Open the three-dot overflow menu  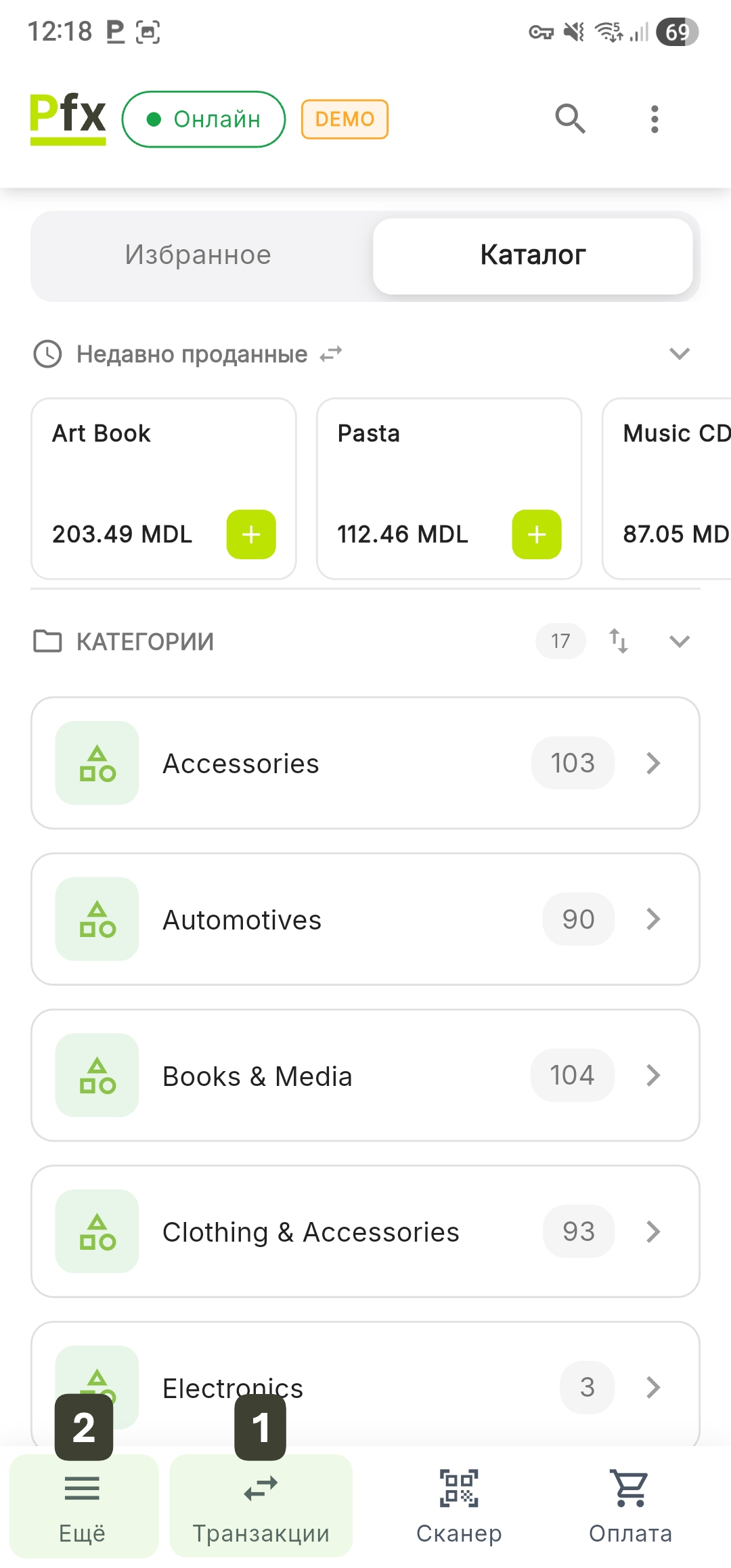654,119
